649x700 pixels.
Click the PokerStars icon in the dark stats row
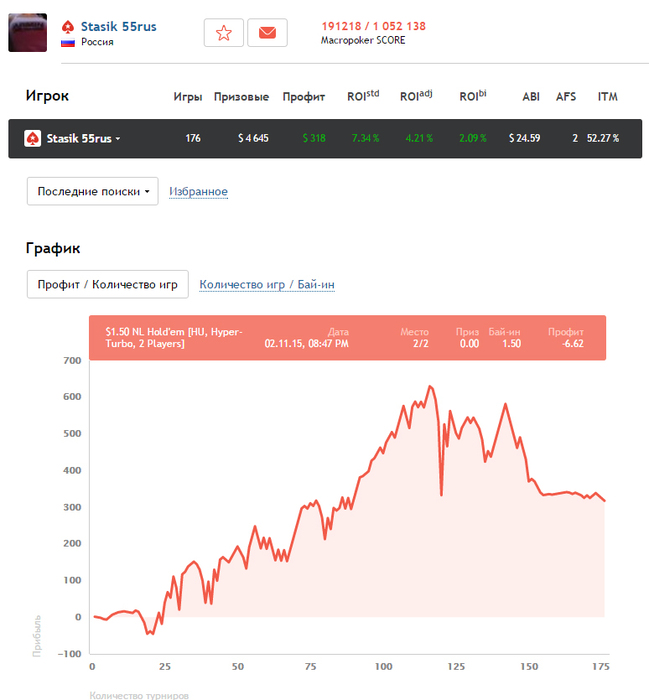click(32, 138)
